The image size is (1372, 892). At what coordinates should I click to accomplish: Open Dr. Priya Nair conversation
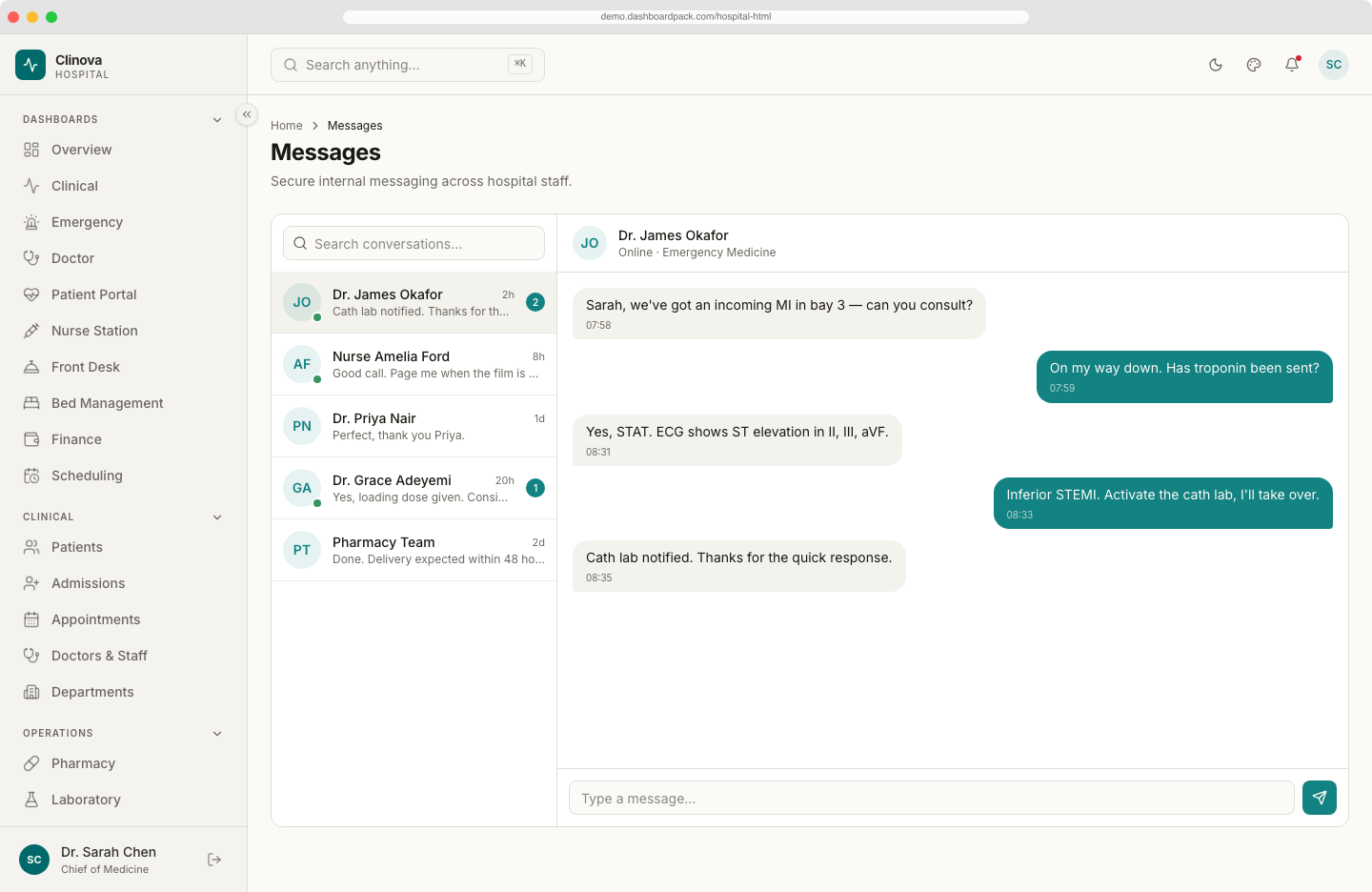coord(414,426)
